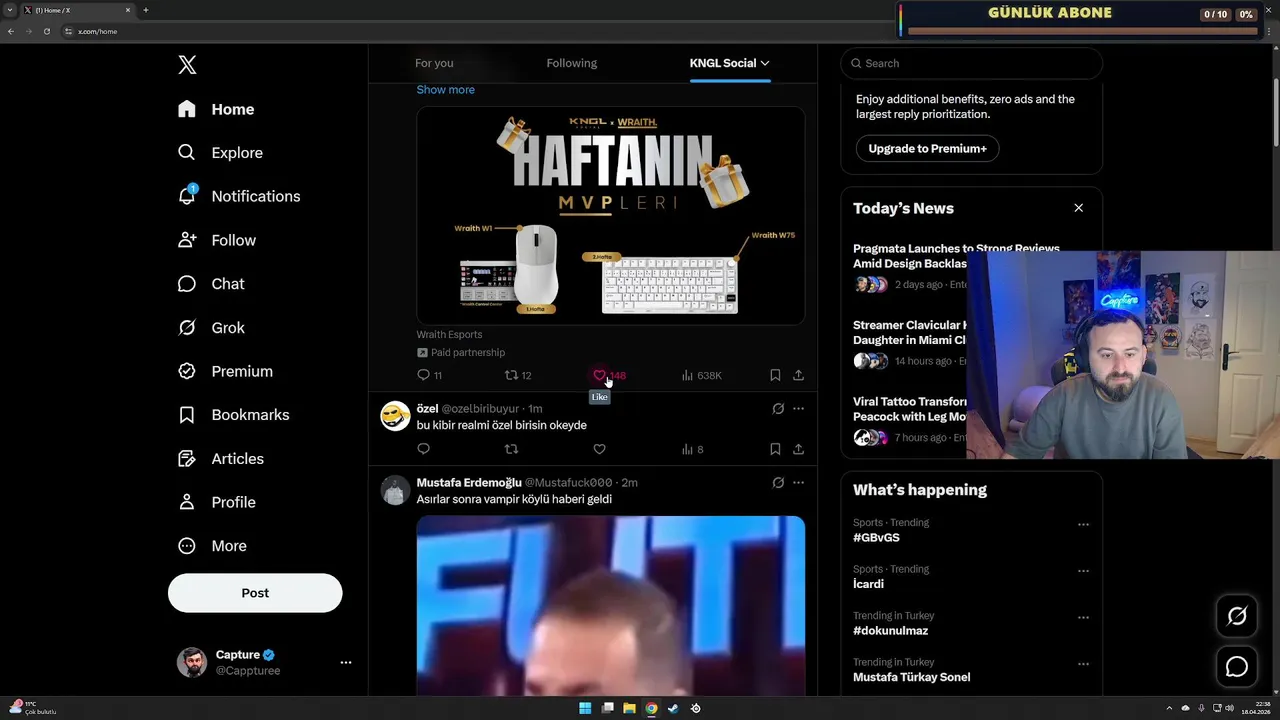Click the X logo in the sidebar

pyautogui.click(x=187, y=65)
